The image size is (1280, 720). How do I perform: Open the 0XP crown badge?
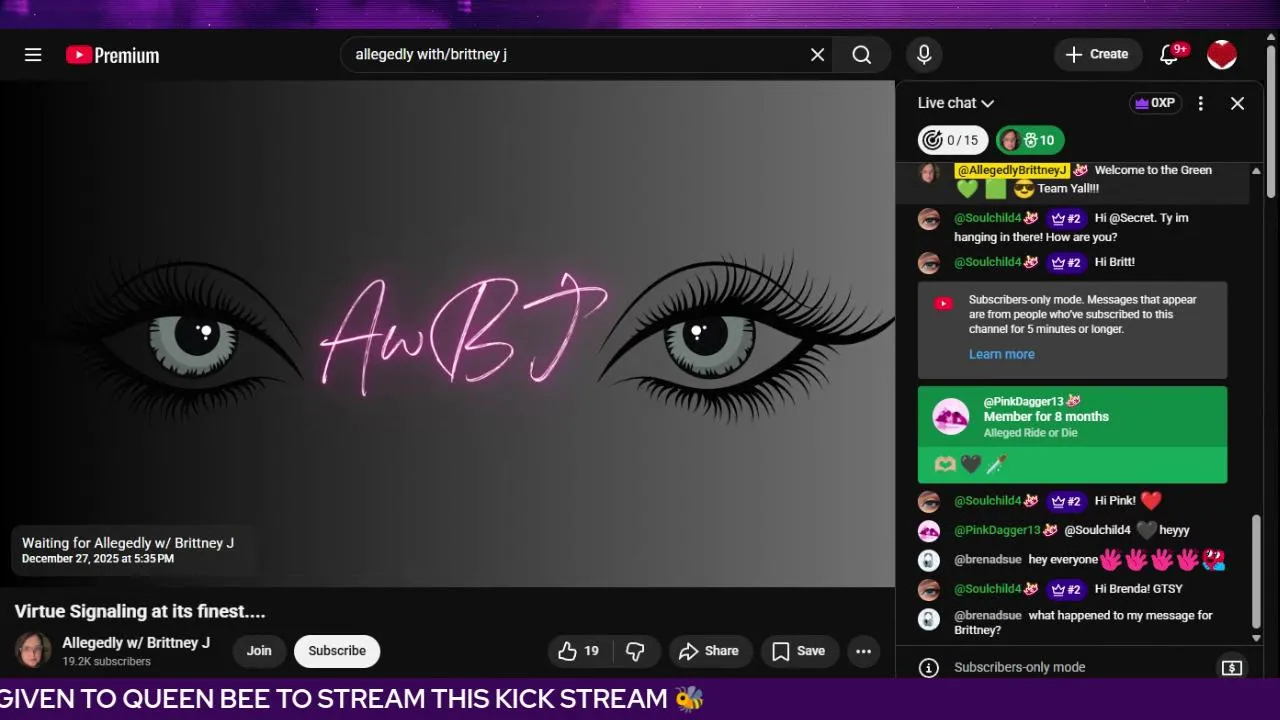[1156, 103]
